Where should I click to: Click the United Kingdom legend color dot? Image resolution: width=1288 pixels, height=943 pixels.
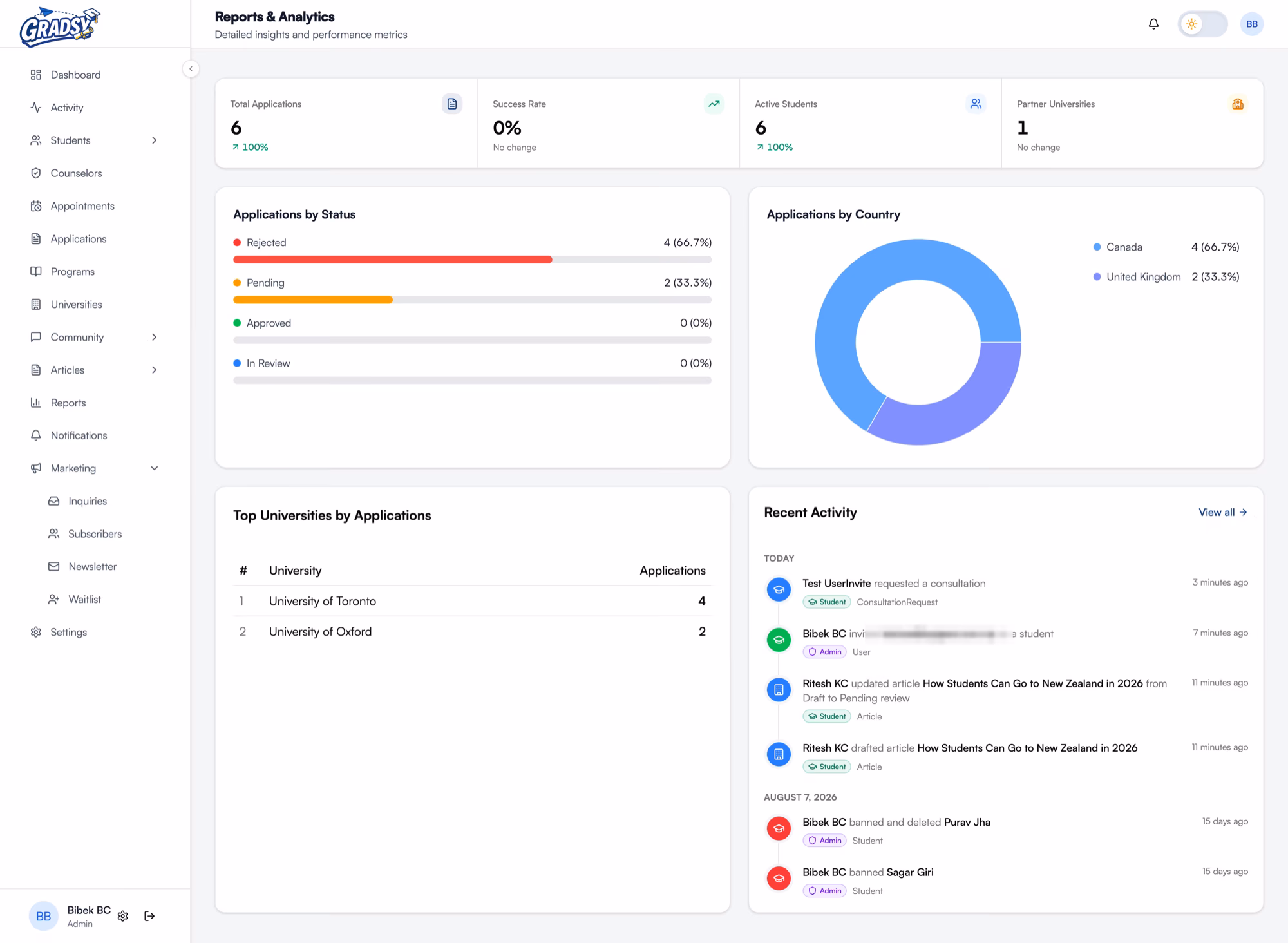click(1097, 277)
